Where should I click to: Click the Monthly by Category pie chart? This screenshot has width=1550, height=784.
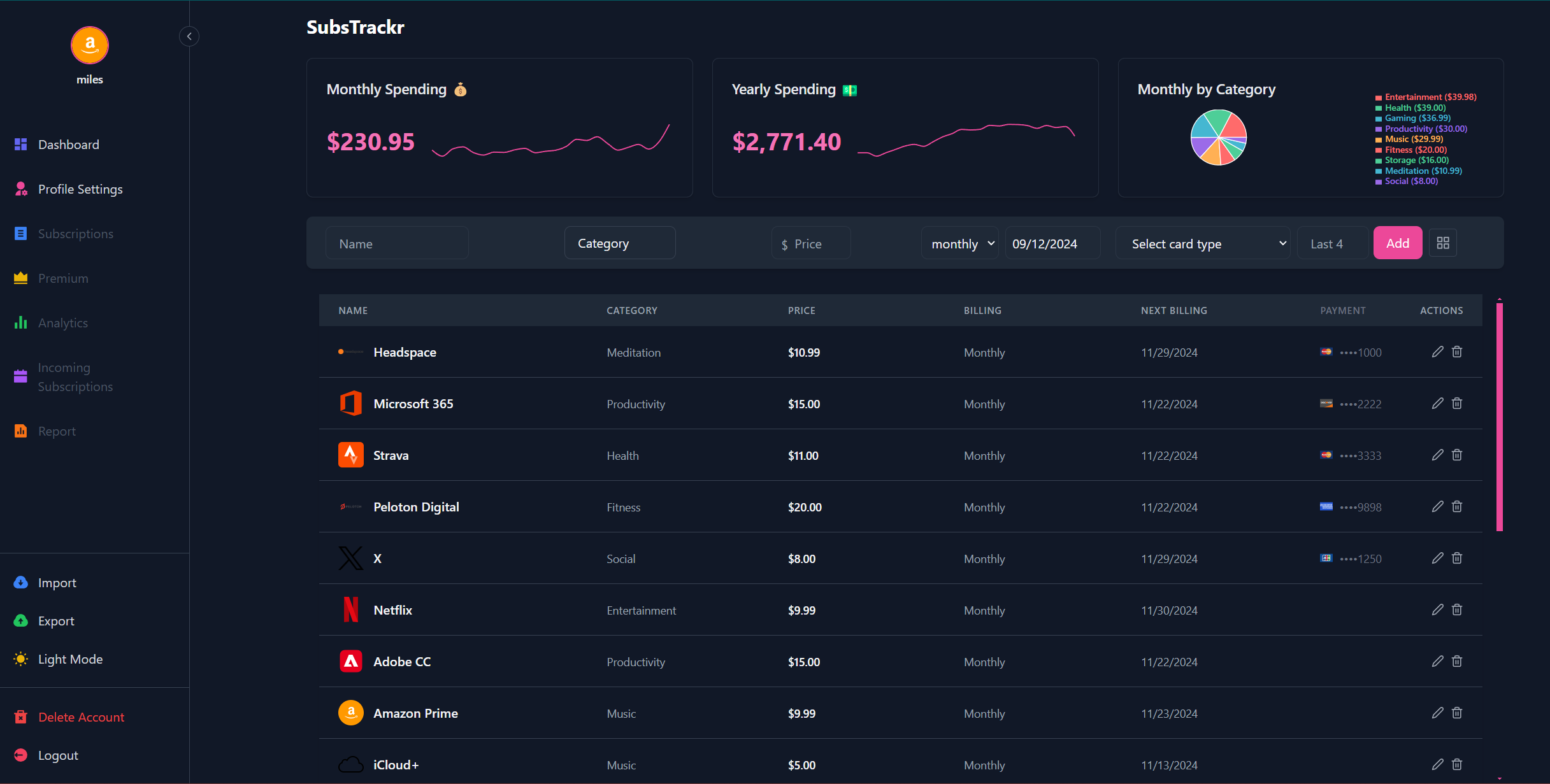click(x=1218, y=137)
